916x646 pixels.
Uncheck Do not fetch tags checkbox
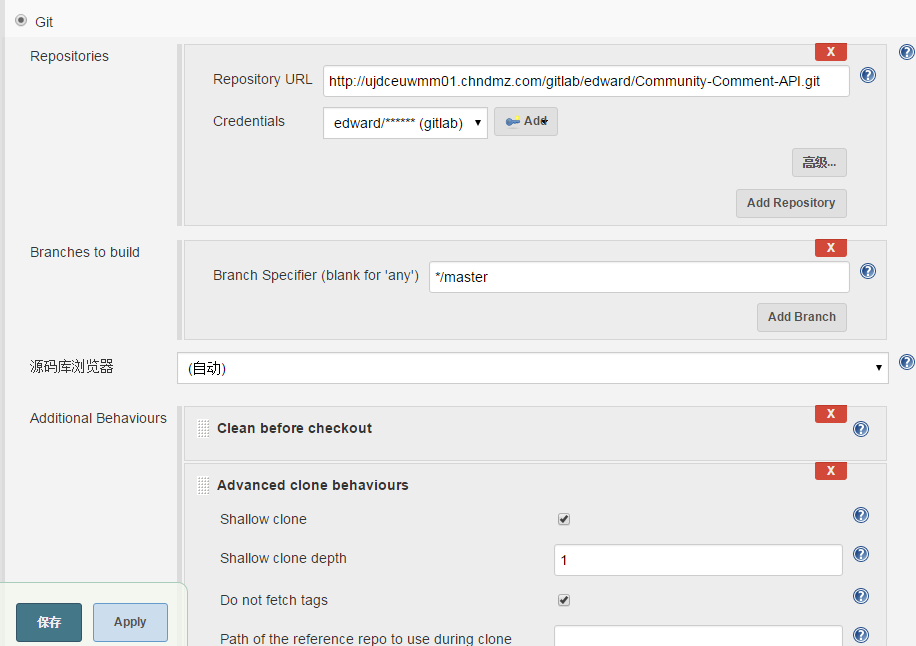click(564, 600)
